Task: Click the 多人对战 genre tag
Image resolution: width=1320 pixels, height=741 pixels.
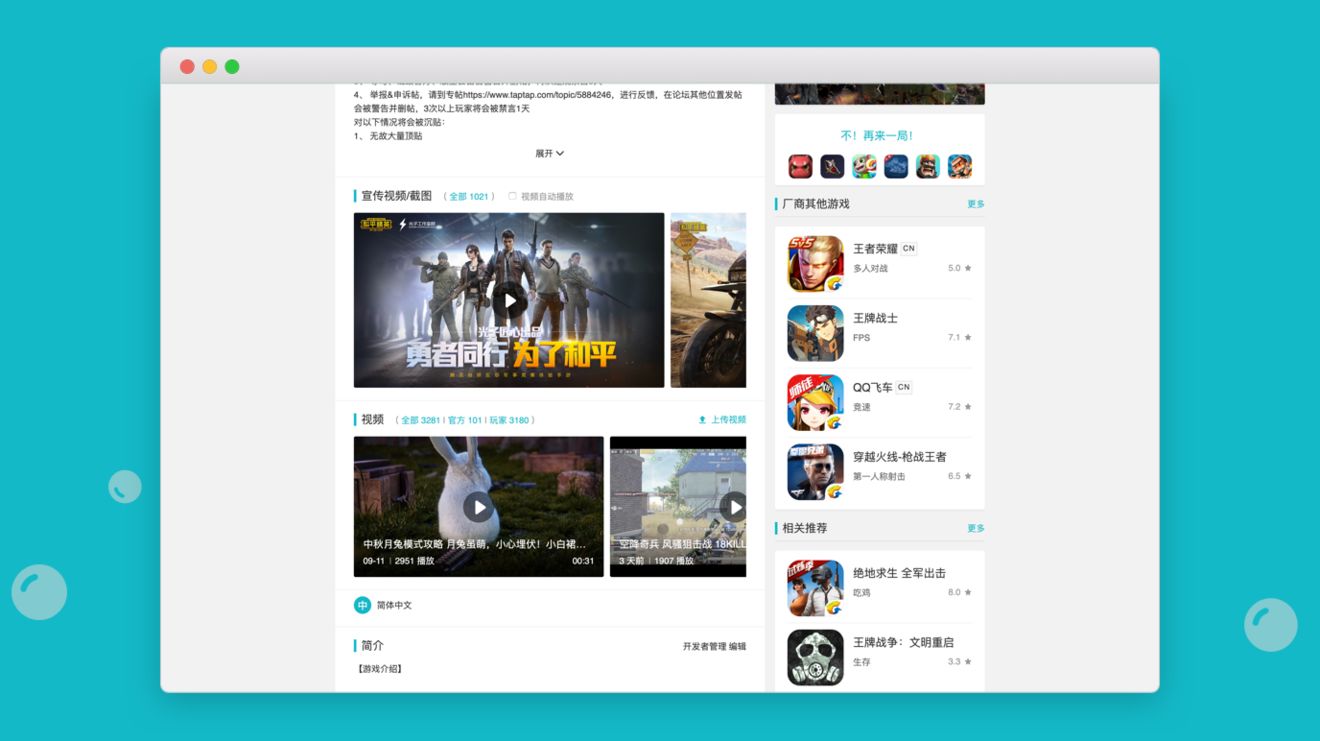Action: point(870,269)
